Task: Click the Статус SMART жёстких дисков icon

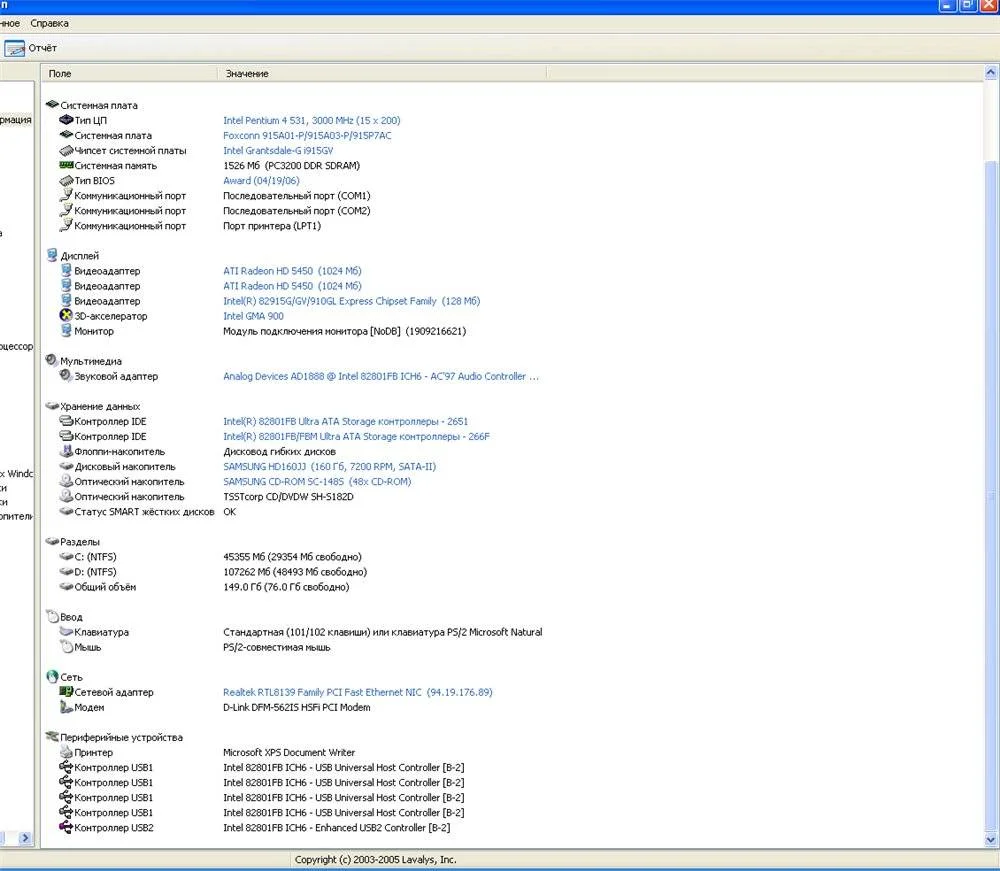Action: click(x=66, y=511)
